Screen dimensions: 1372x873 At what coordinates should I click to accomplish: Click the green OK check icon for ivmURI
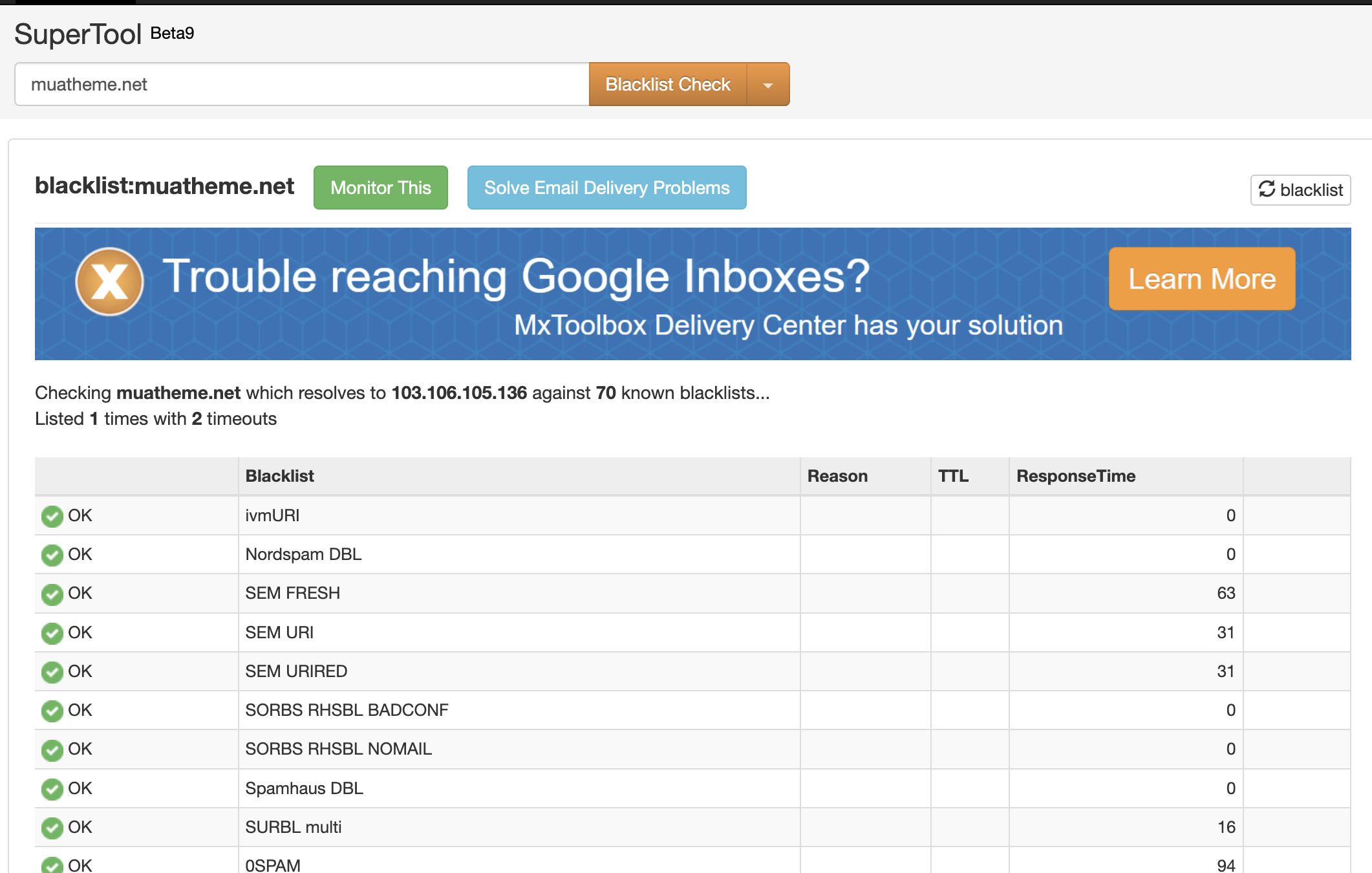pyautogui.click(x=52, y=516)
